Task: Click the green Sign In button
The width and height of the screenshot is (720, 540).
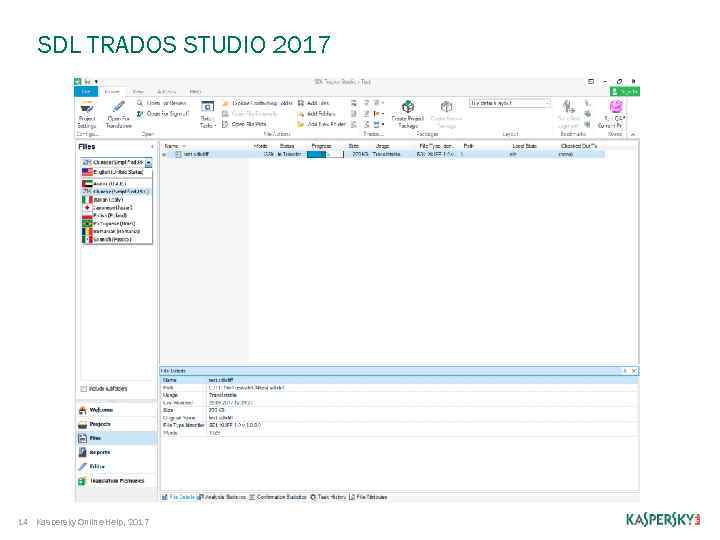Action: click(x=624, y=92)
